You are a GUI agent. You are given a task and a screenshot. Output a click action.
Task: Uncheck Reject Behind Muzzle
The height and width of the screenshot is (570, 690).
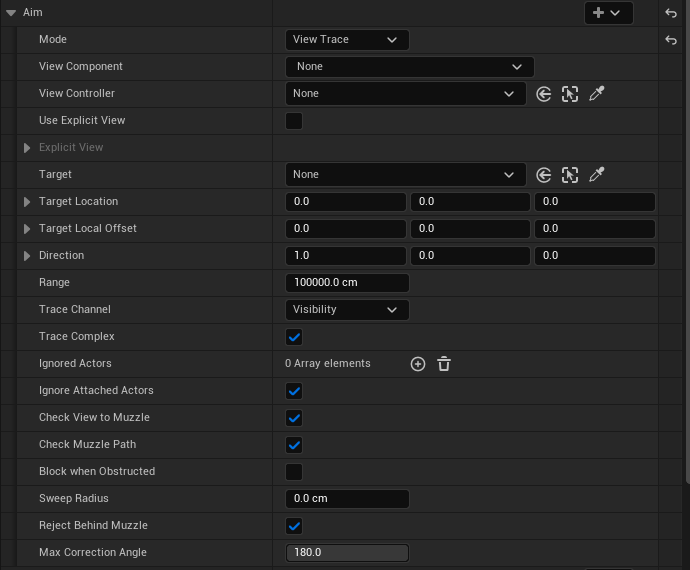(x=294, y=526)
